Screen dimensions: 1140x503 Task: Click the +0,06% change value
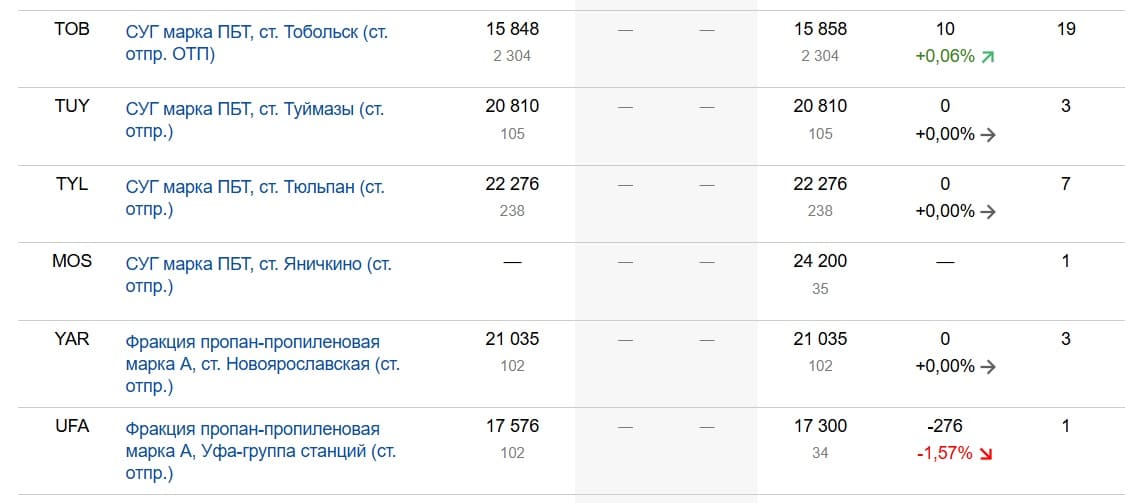point(944,56)
